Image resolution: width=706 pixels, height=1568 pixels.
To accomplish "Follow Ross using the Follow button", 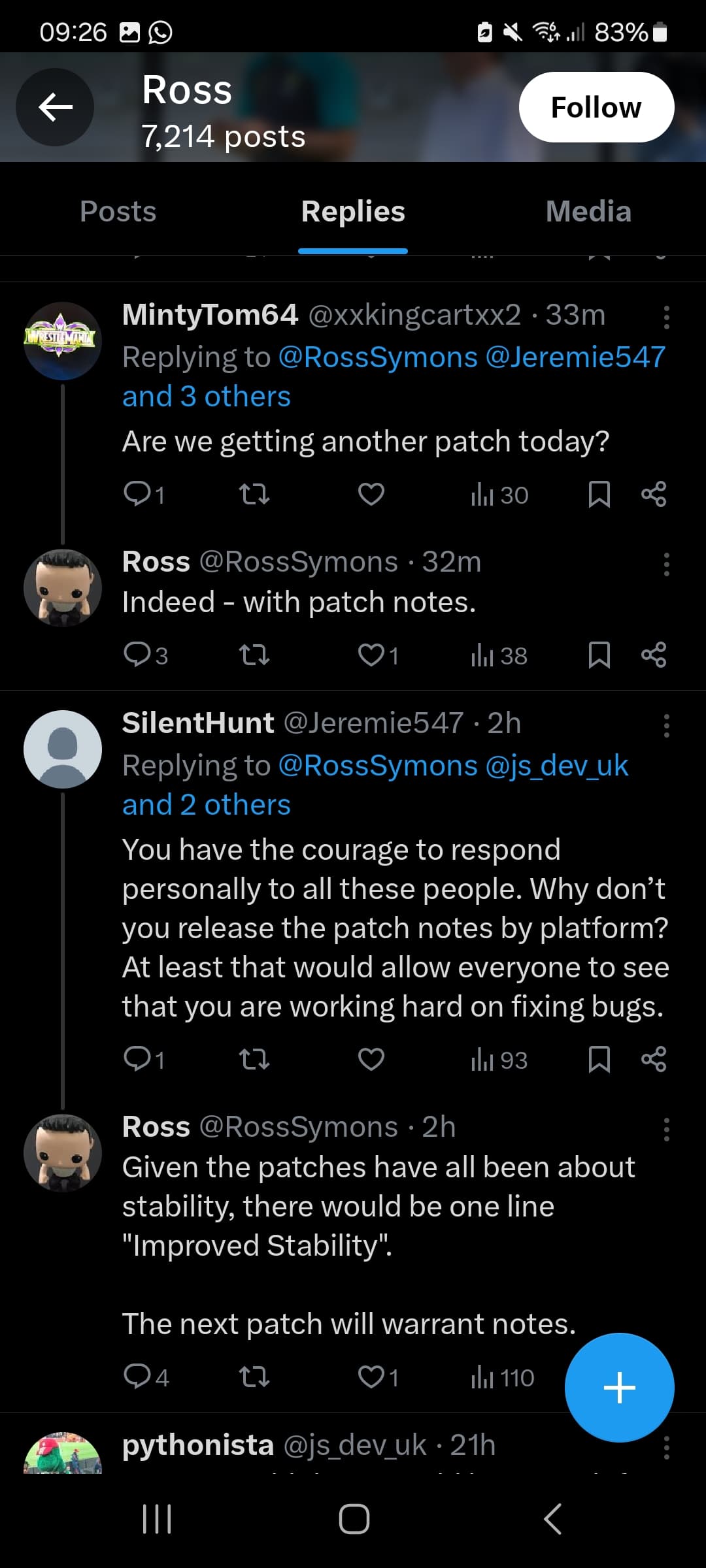I will [x=596, y=107].
